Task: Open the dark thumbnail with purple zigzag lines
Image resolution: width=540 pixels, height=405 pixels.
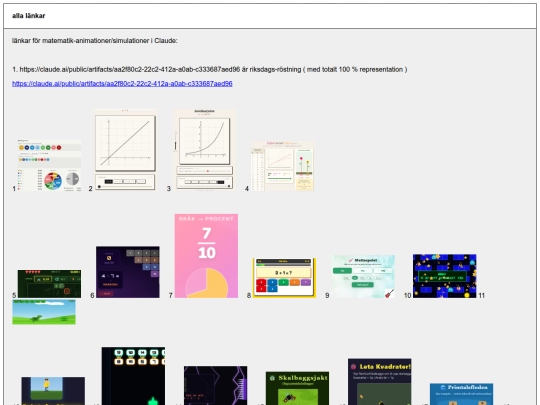Action: click(x=215, y=385)
